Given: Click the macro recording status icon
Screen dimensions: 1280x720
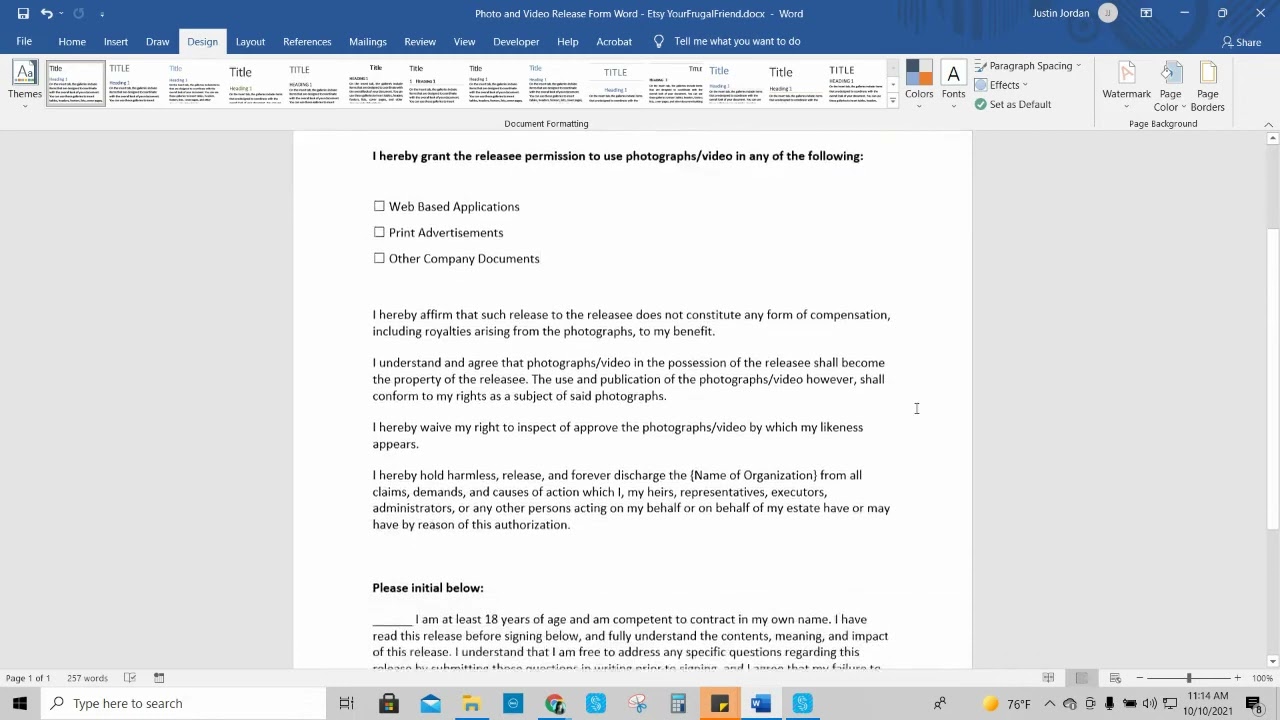Looking at the screenshot, I should point(159,678).
